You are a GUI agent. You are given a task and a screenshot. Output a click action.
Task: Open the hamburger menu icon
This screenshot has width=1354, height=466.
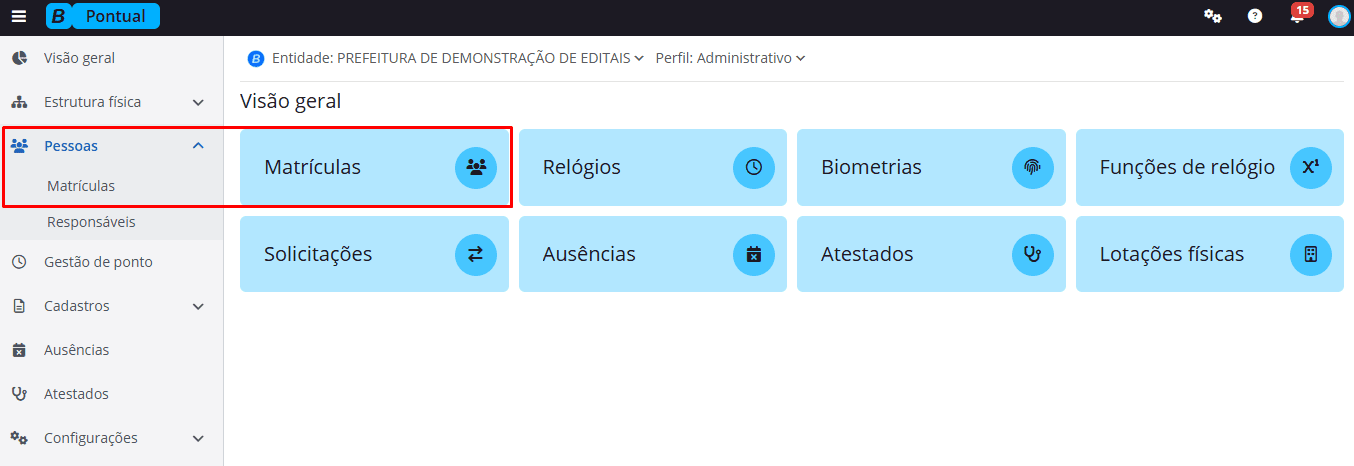(19, 16)
